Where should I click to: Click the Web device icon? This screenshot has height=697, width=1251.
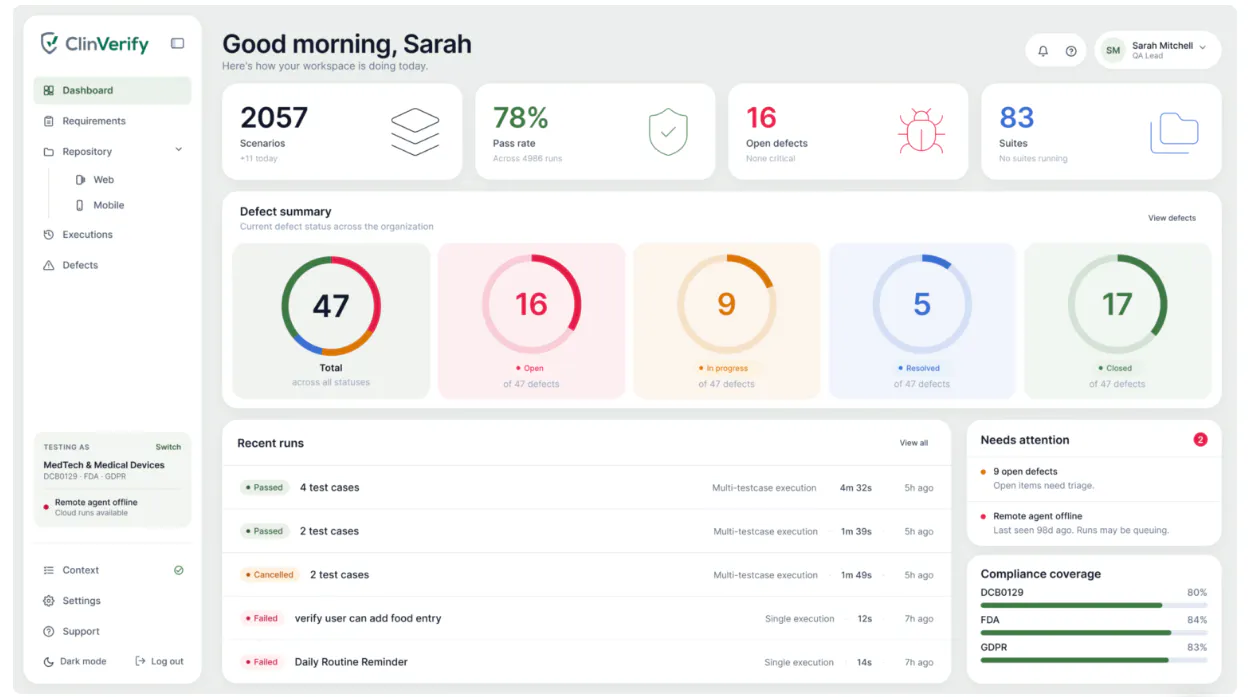[x=80, y=180]
